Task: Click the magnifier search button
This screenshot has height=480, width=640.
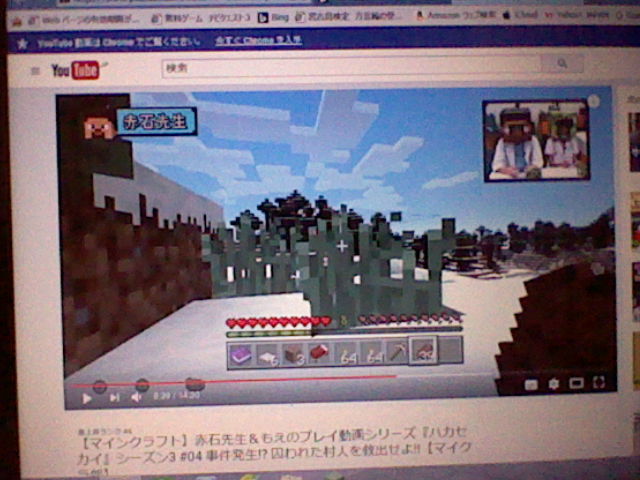Action: coord(562,63)
